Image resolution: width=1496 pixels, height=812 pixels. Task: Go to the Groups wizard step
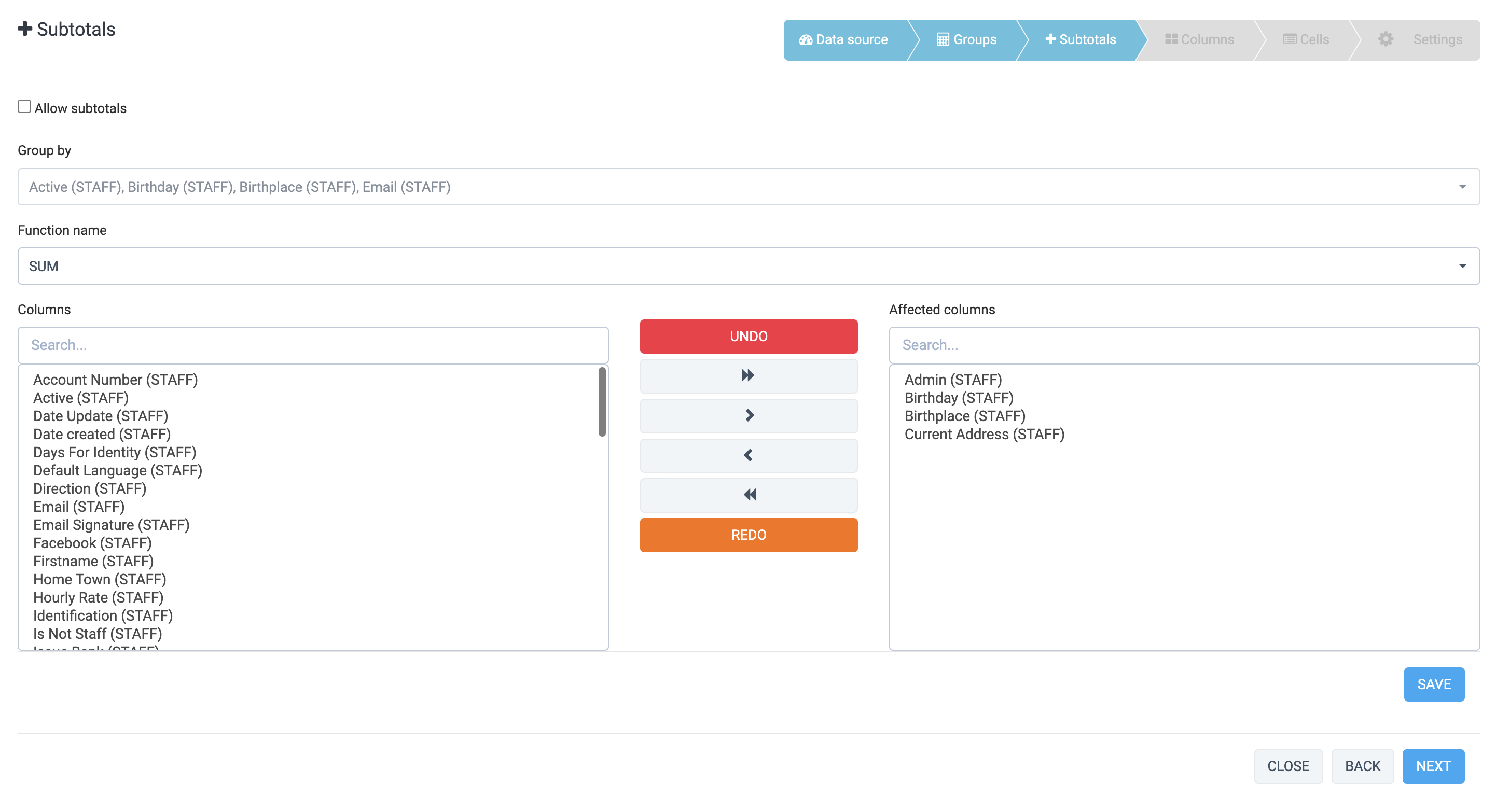click(966, 39)
